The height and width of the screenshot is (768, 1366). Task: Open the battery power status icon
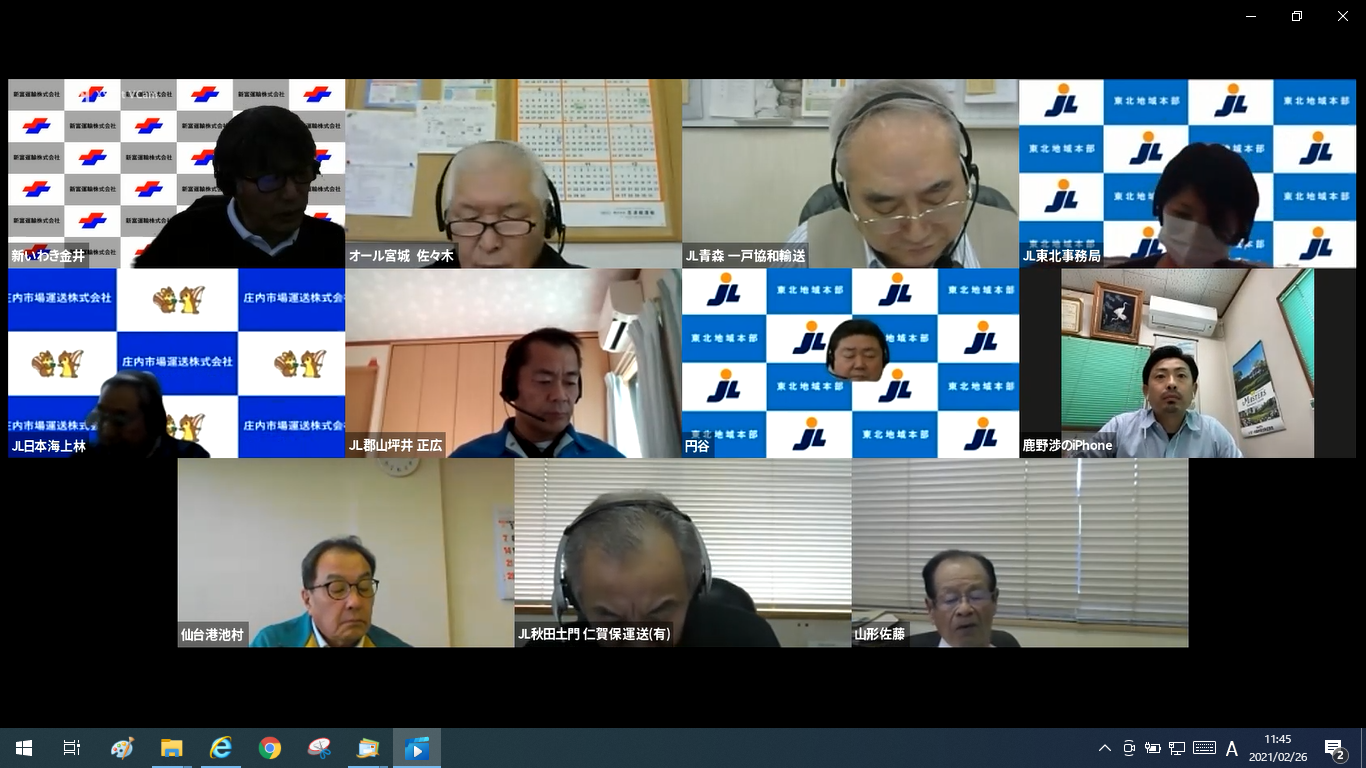coord(1153,748)
